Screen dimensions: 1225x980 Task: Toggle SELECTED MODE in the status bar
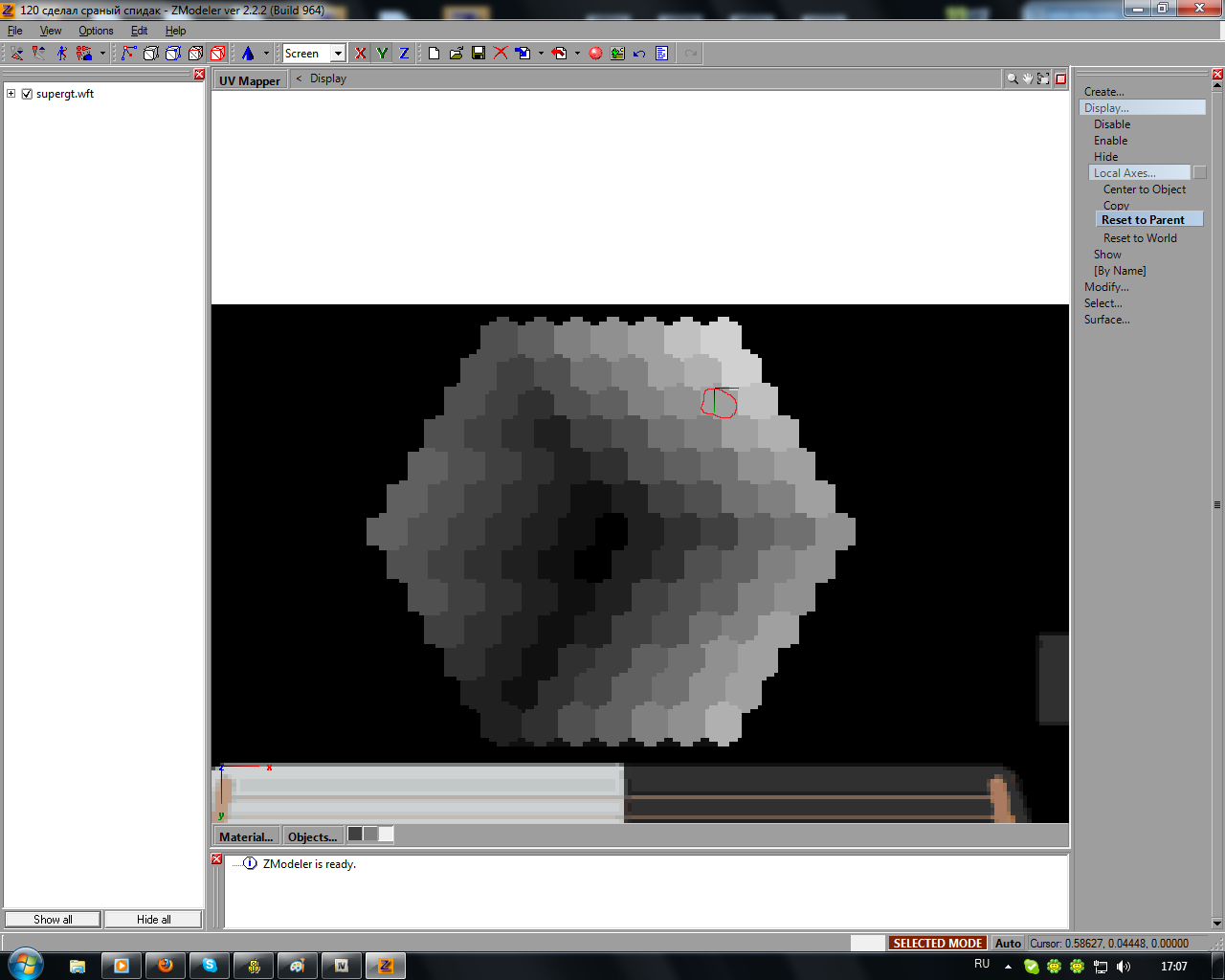tap(937, 943)
